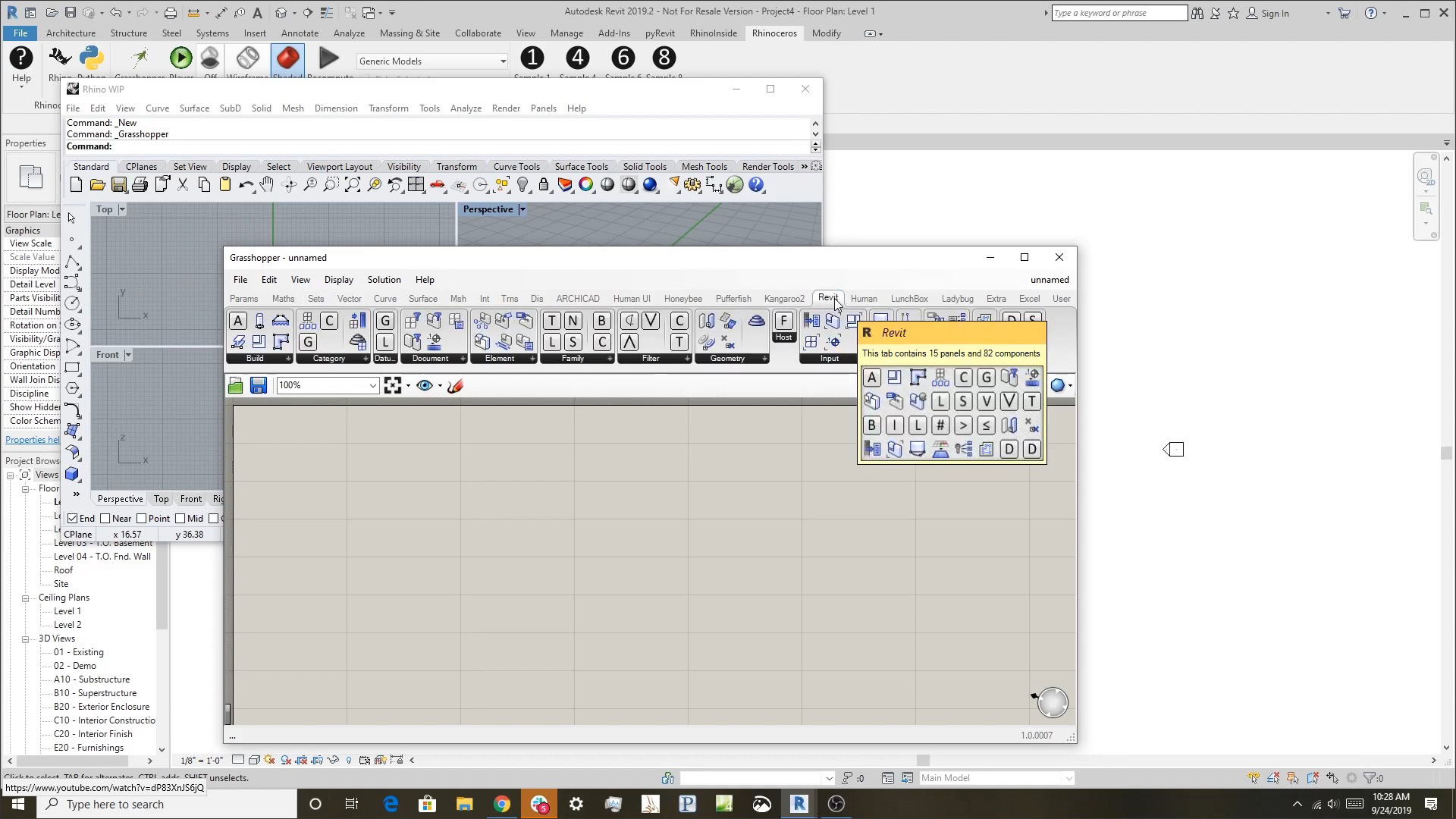This screenshot has width=1456, height=819.
Task: Undo icon in Rhino toolbar
Action: pyautogui.click(x=246, y=185)
